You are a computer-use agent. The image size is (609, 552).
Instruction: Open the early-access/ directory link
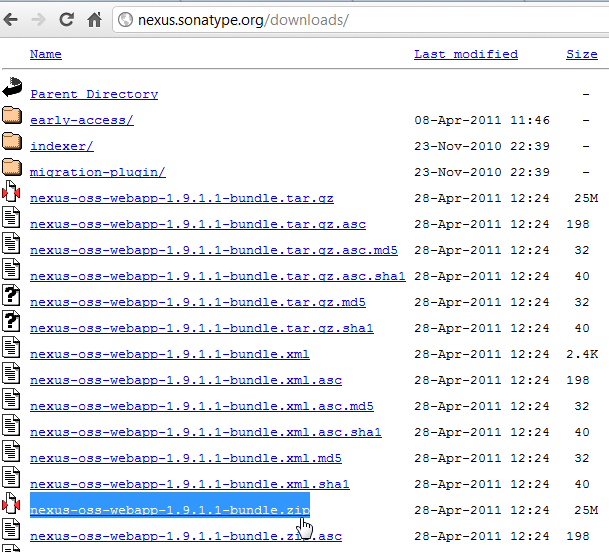(82, 120)
